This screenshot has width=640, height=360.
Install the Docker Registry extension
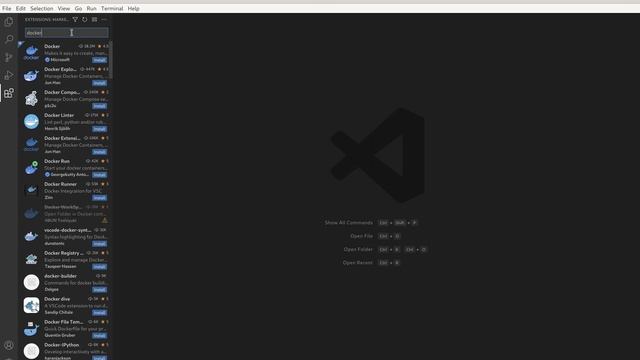coord(99,267)
